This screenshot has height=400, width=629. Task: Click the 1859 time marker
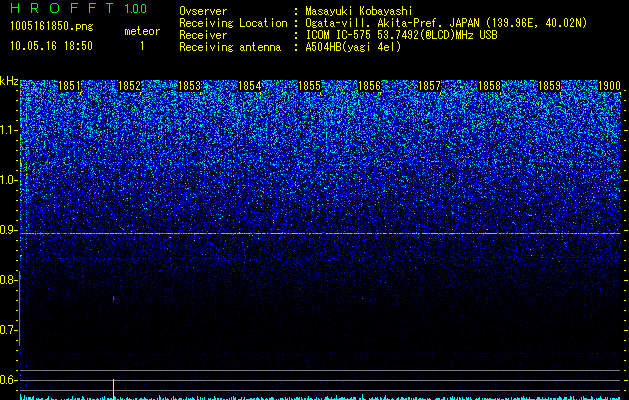(x=550, y=86)
